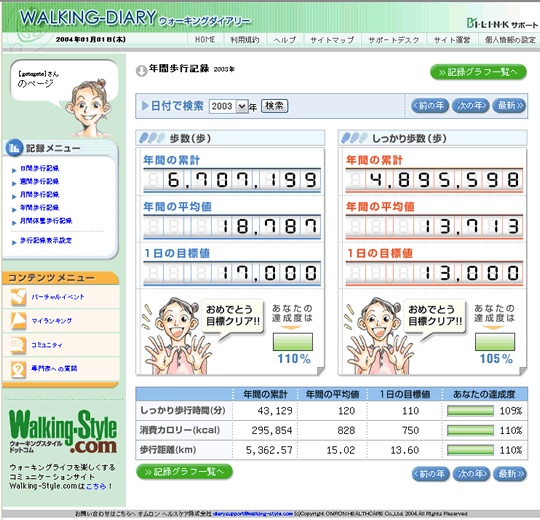Click the grey down-arrow icon beside 年間歩行記録

pos(142,71)
